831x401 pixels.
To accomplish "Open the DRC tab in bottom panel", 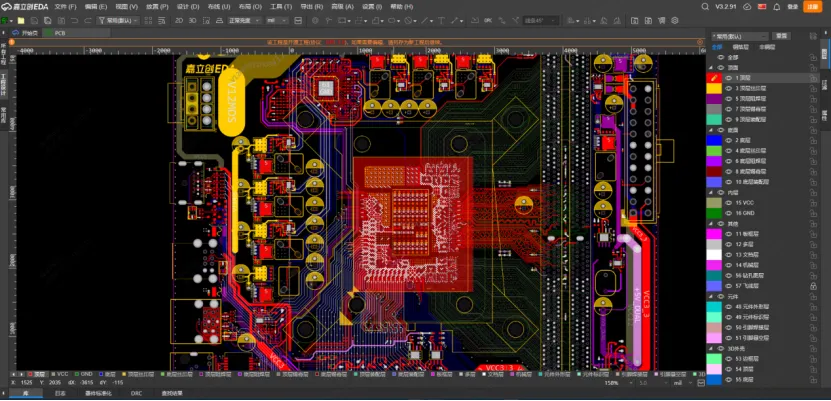I will click(x=136, y=393).
